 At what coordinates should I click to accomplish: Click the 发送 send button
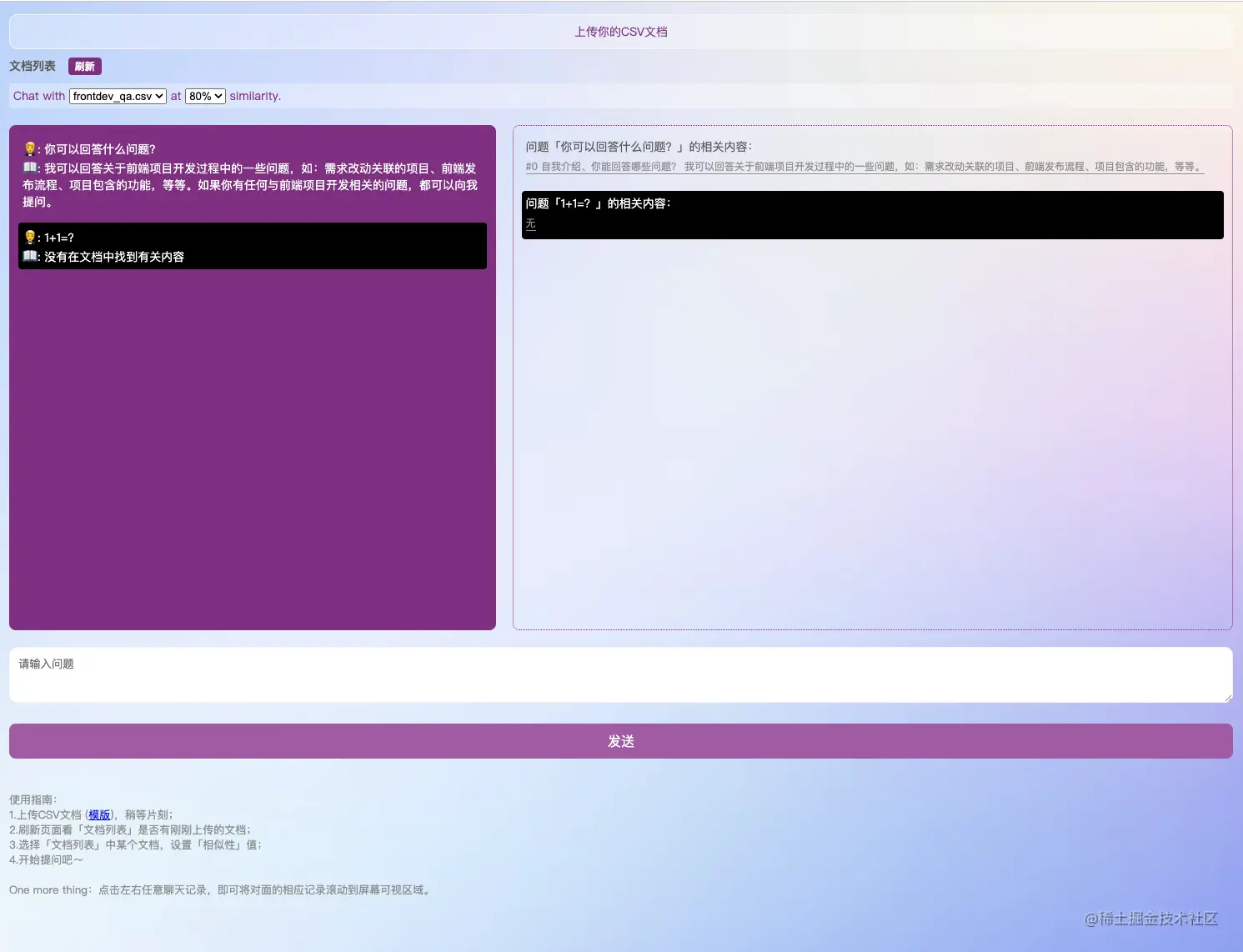click(621, 741)
